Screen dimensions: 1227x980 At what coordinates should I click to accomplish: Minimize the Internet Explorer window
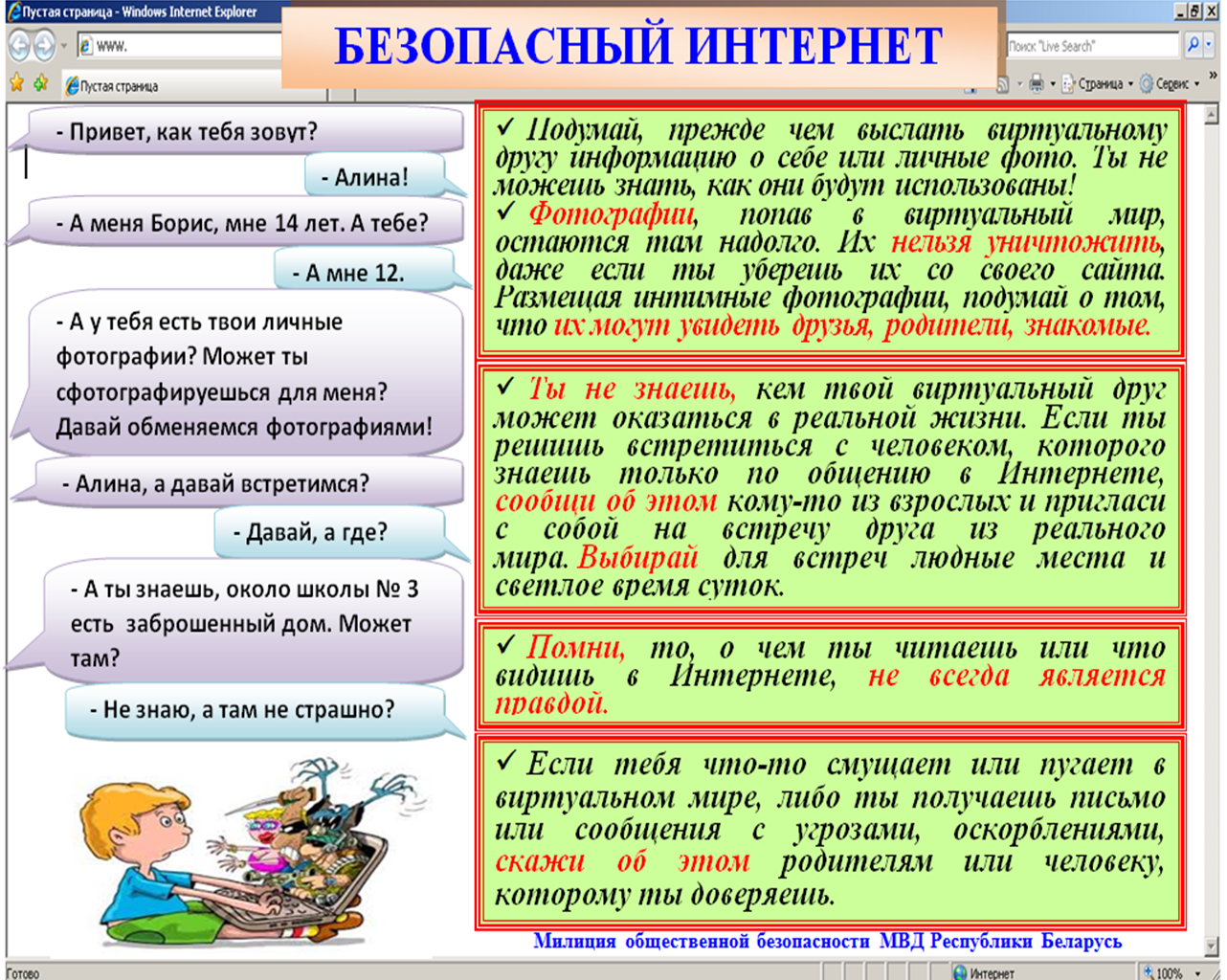[1181, 11]
